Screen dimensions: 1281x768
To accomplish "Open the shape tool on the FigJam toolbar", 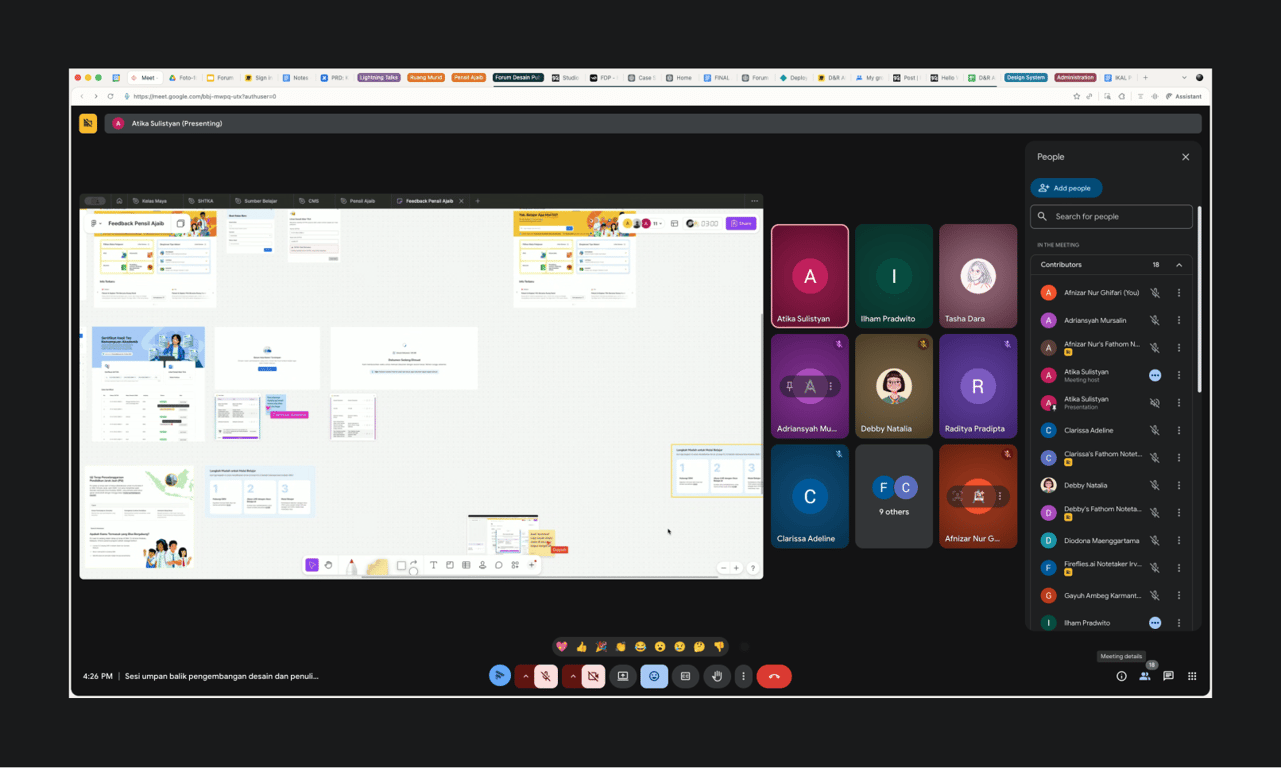I will coord(402,565).
